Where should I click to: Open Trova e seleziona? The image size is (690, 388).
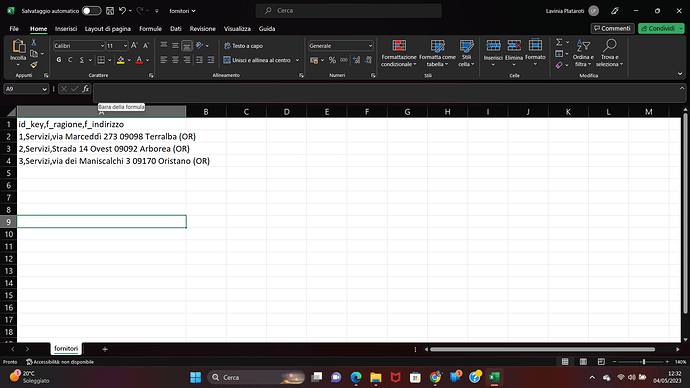(x=609, y=53)
